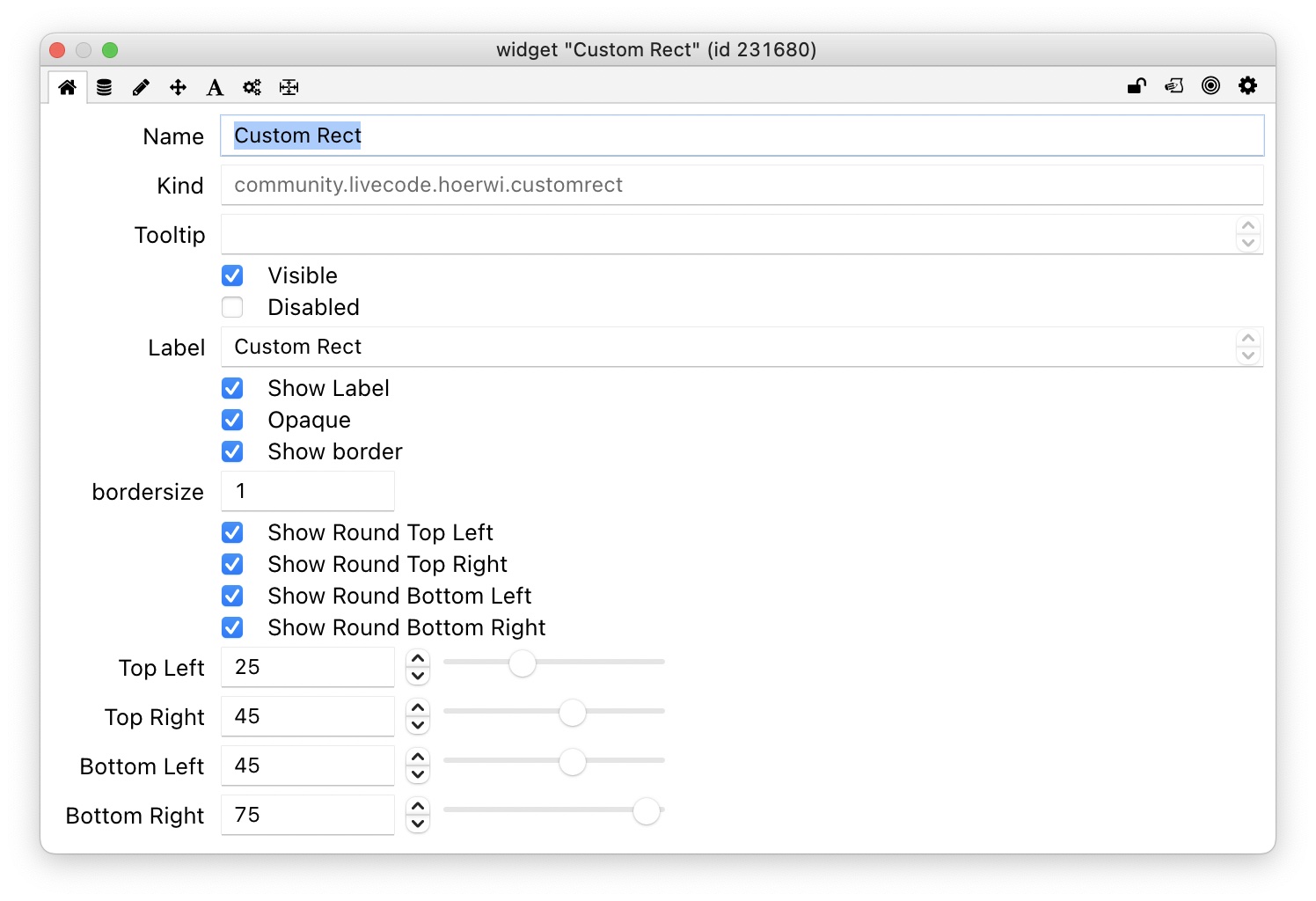This screenshot has width=1316, height=901.
Task: Click the Top Right slider handle
Action: [573, 712]
